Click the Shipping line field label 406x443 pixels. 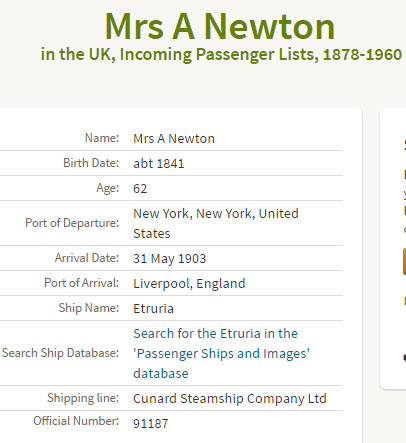(x=83, y=398)
